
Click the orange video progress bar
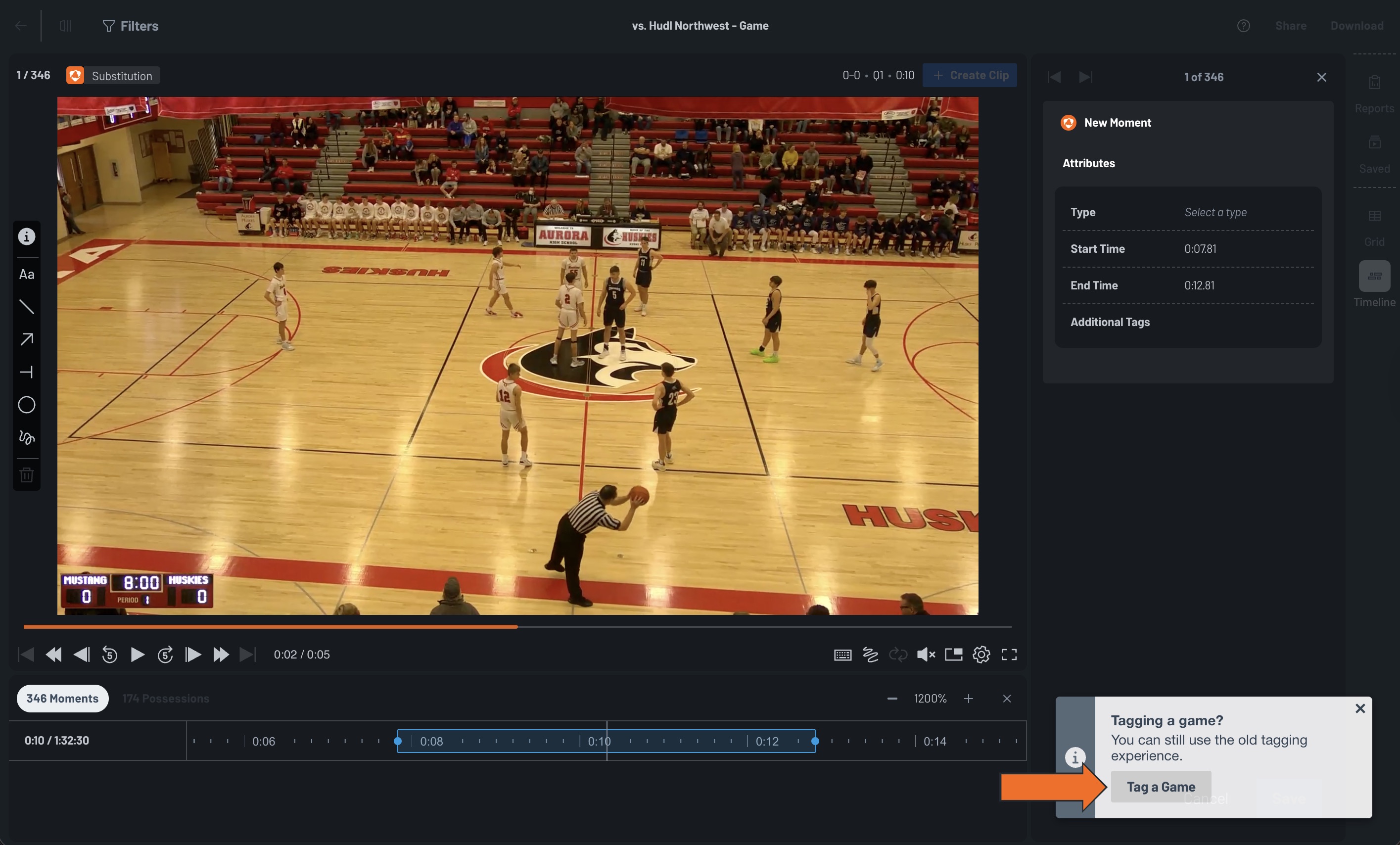(x=271, y=626)
